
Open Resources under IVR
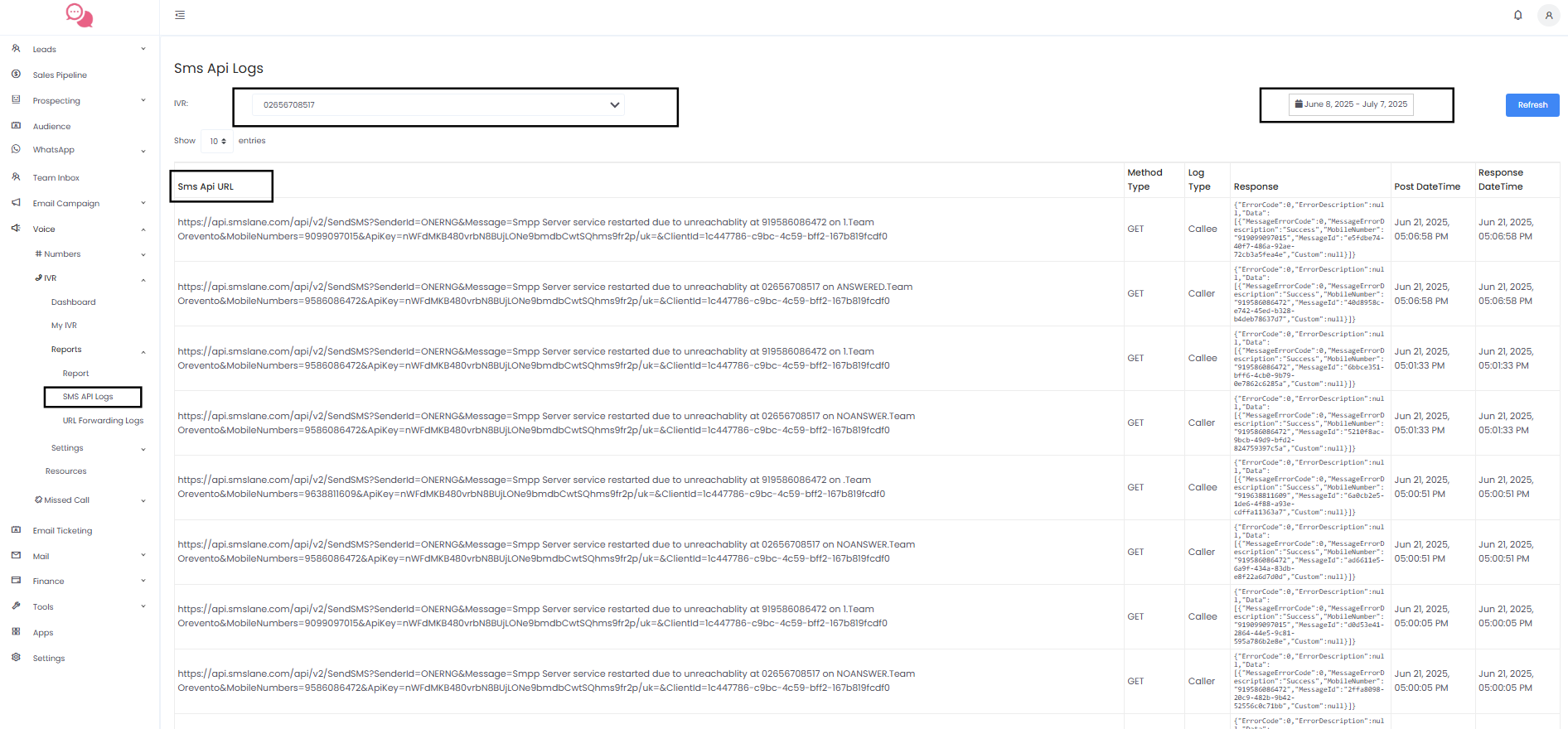66,471
